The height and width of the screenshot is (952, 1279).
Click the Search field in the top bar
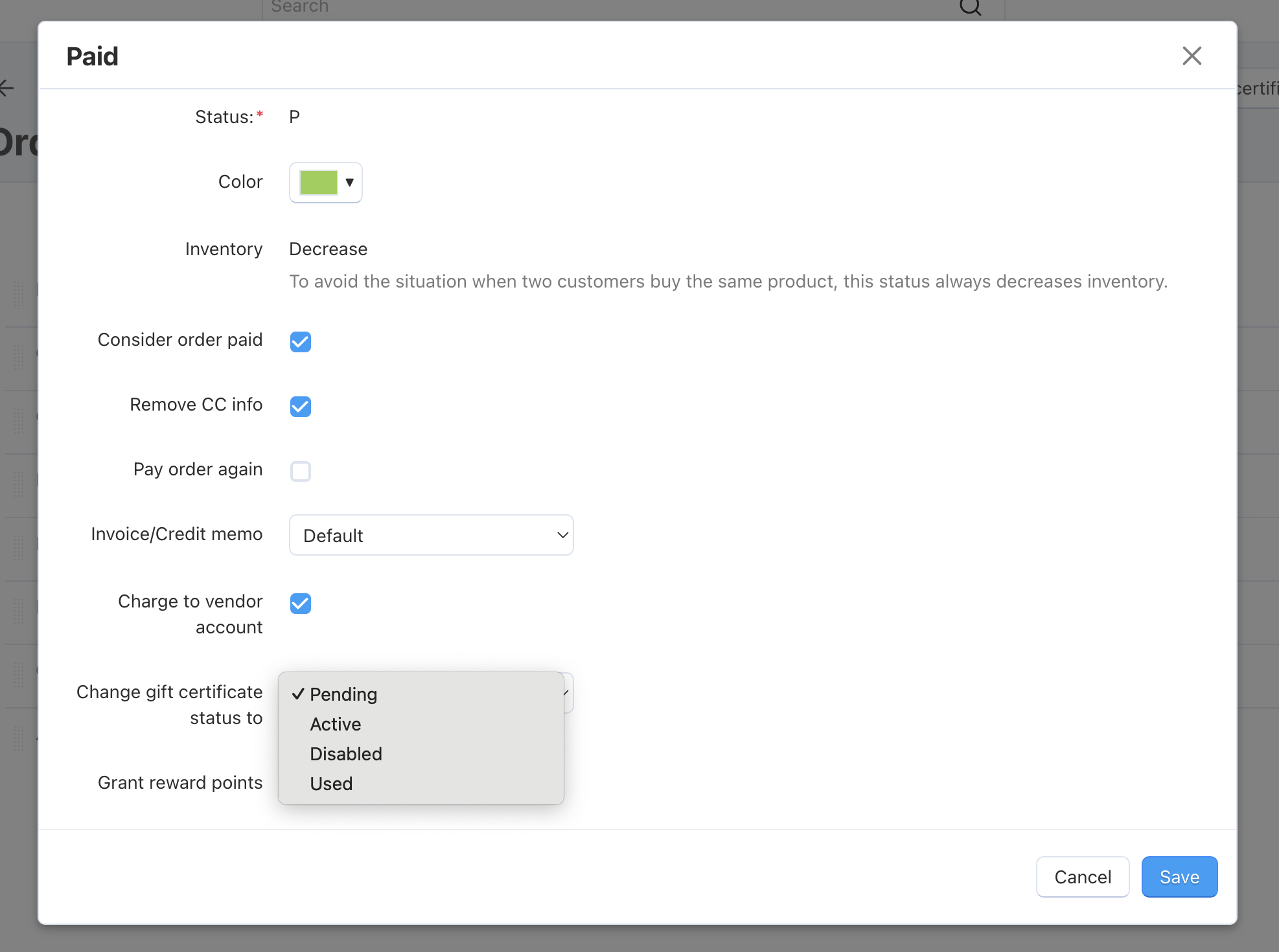coord(632,8)
